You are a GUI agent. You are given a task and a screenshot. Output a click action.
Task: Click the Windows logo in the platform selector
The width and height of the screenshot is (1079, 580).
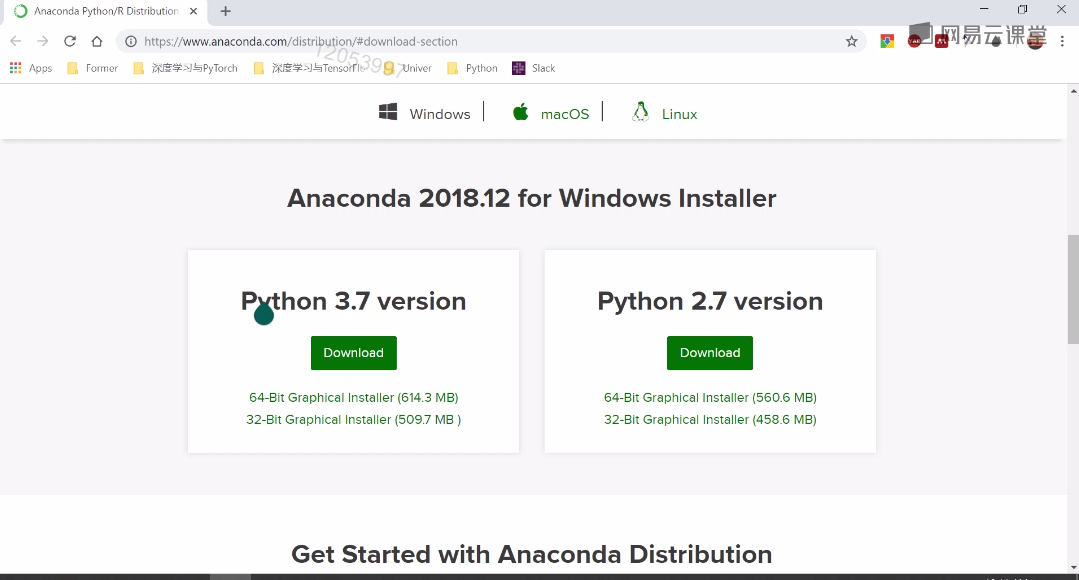point(387,112)
